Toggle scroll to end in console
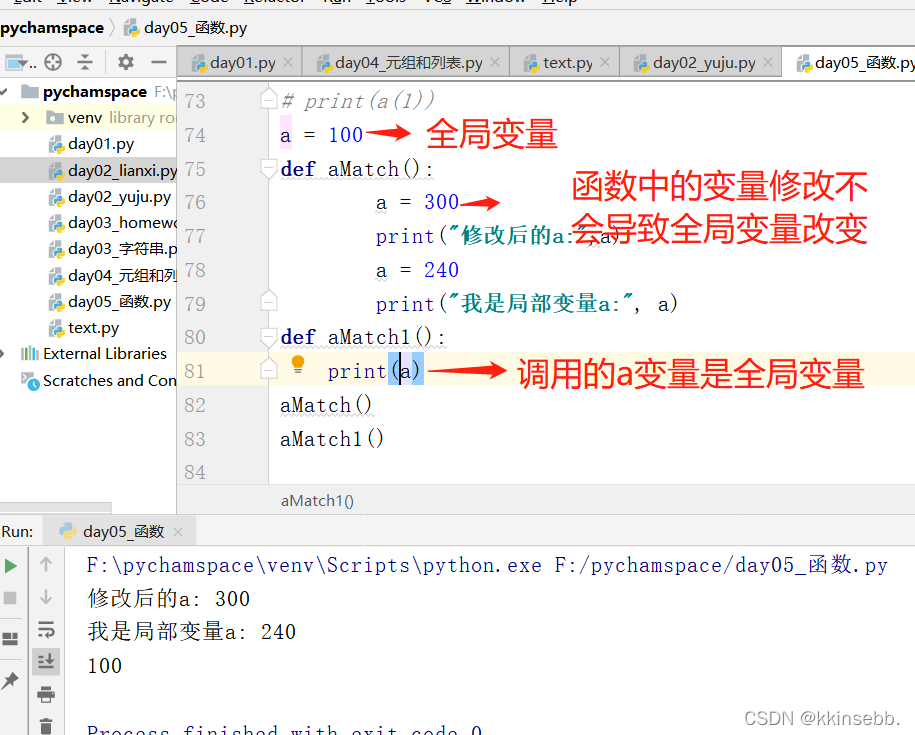The image size is (915, 735). tap(46, 661)
